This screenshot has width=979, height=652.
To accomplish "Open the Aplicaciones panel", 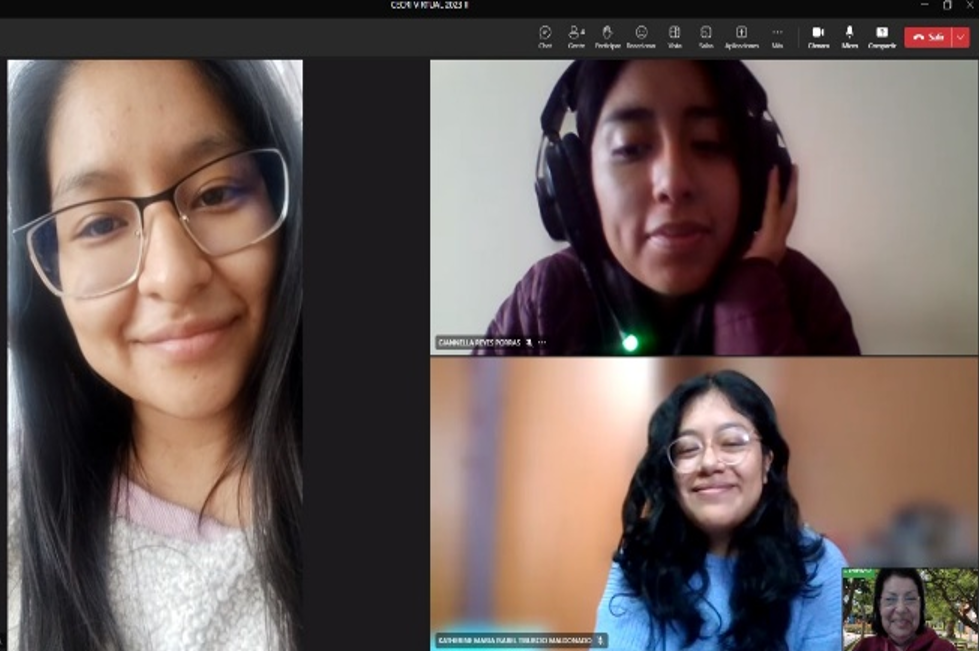I will [741, 37].
